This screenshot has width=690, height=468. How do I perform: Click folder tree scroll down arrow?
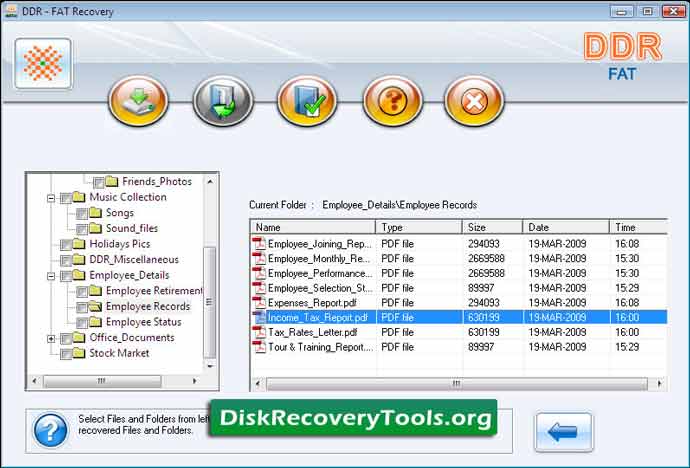click(x=210, y=366)
